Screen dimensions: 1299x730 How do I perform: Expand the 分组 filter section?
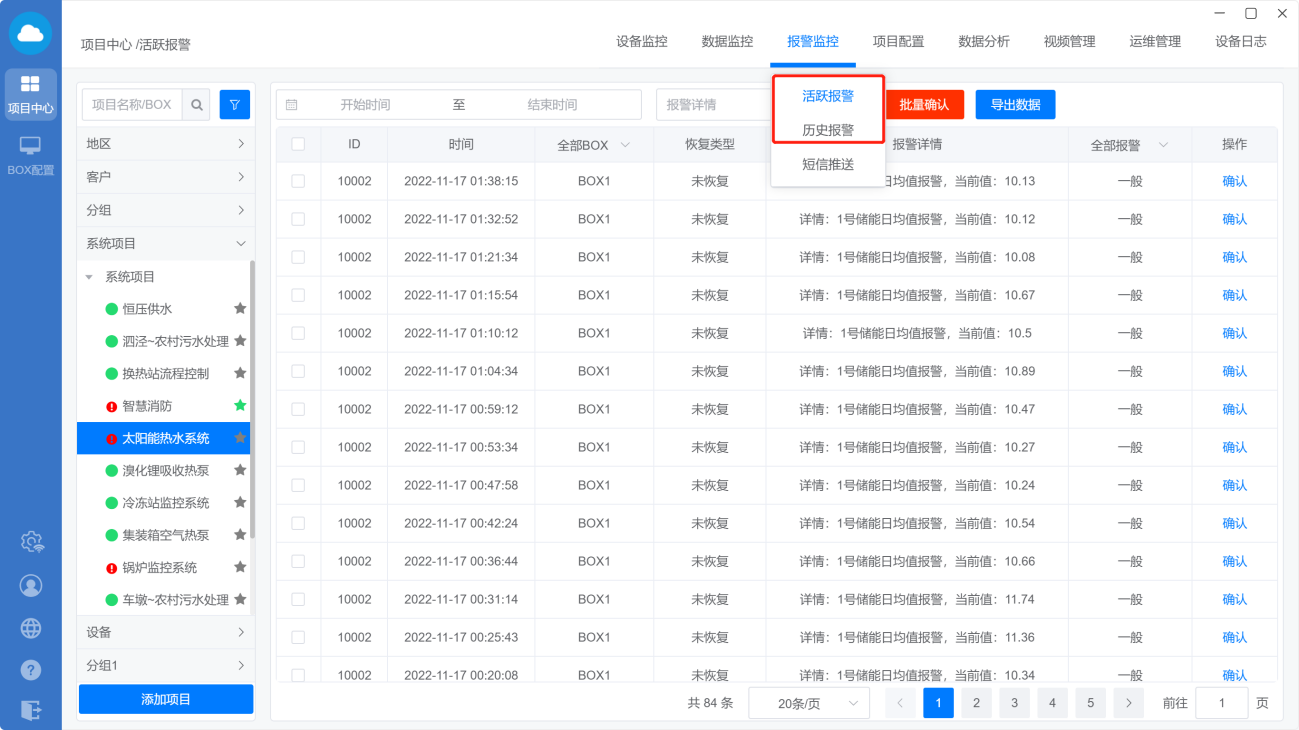(166, 210)
